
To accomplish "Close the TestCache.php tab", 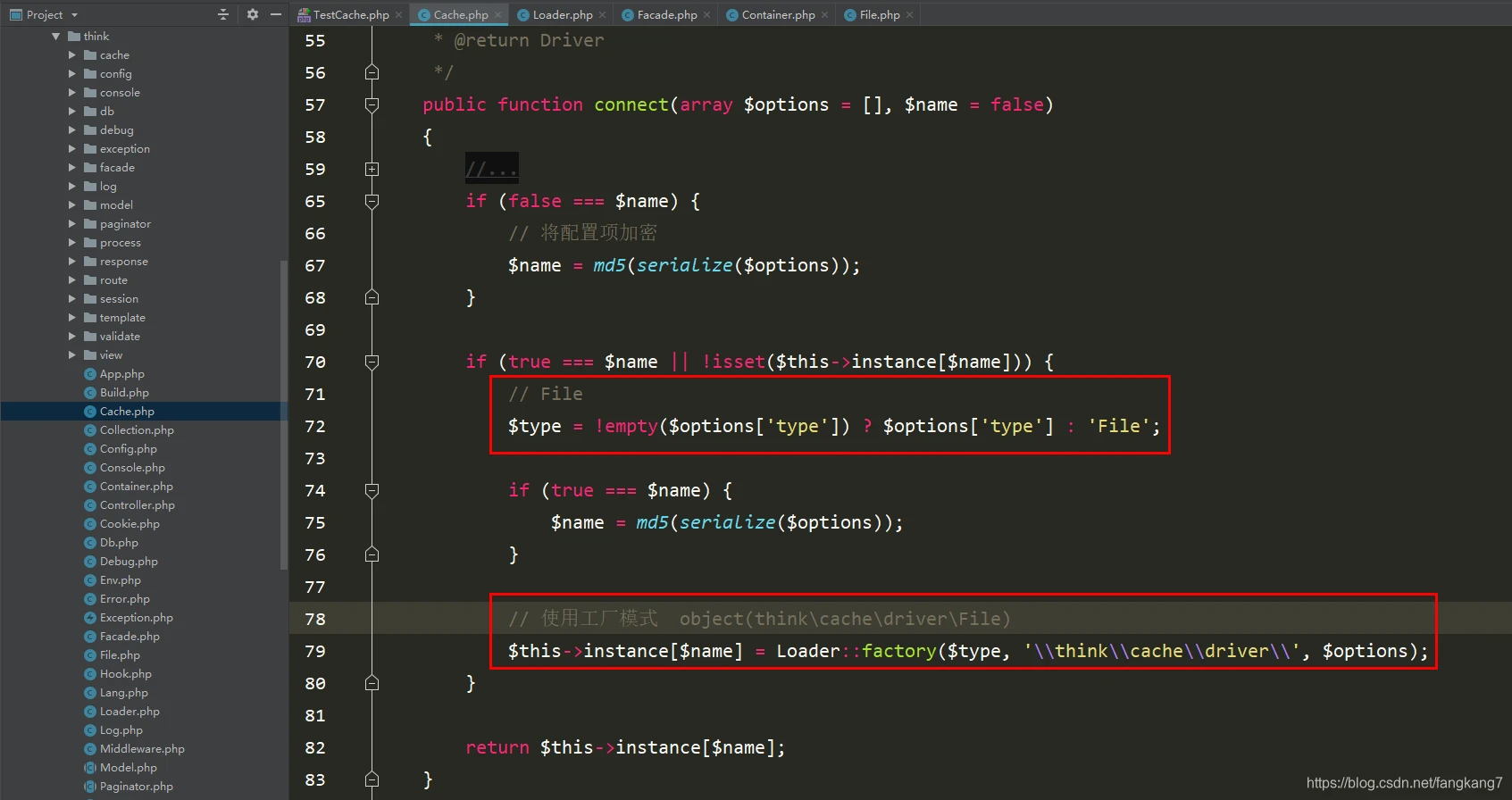I will point(399,15).
